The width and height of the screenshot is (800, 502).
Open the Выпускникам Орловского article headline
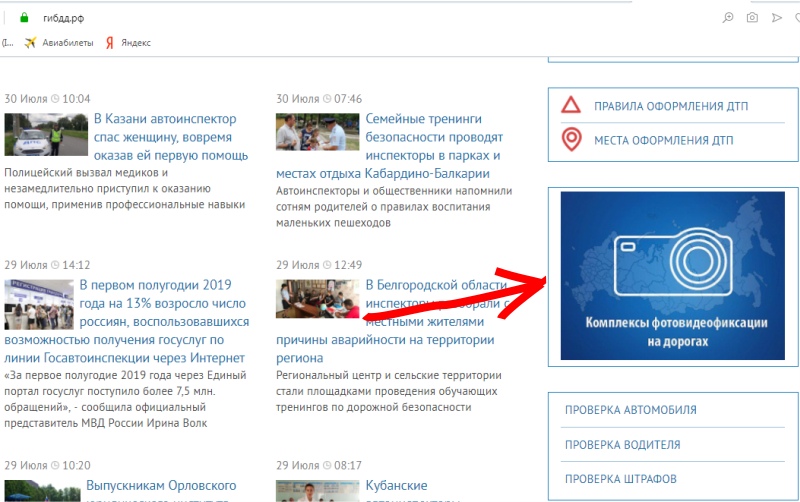coord(164,486)
